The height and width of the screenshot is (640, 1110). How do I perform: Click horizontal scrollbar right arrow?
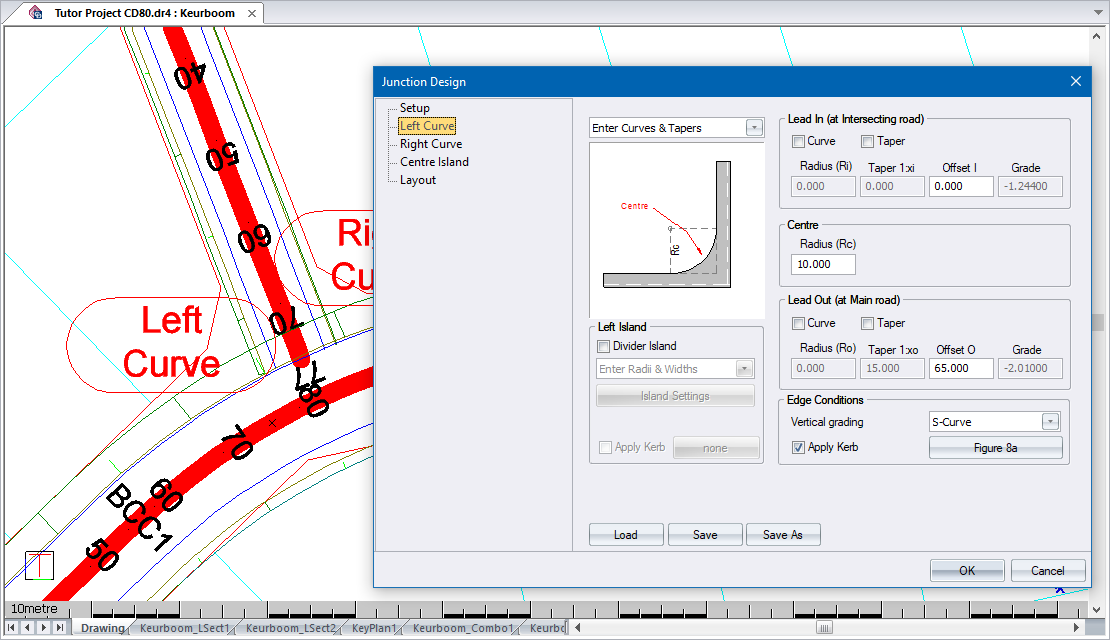pyautogui.click(x=1077, y=628)
